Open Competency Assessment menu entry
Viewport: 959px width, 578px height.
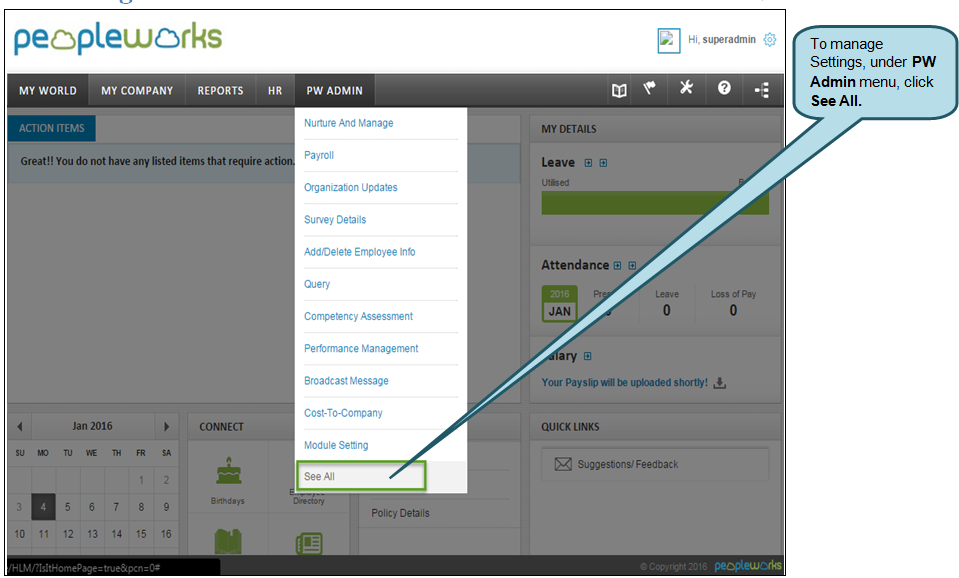358,316
